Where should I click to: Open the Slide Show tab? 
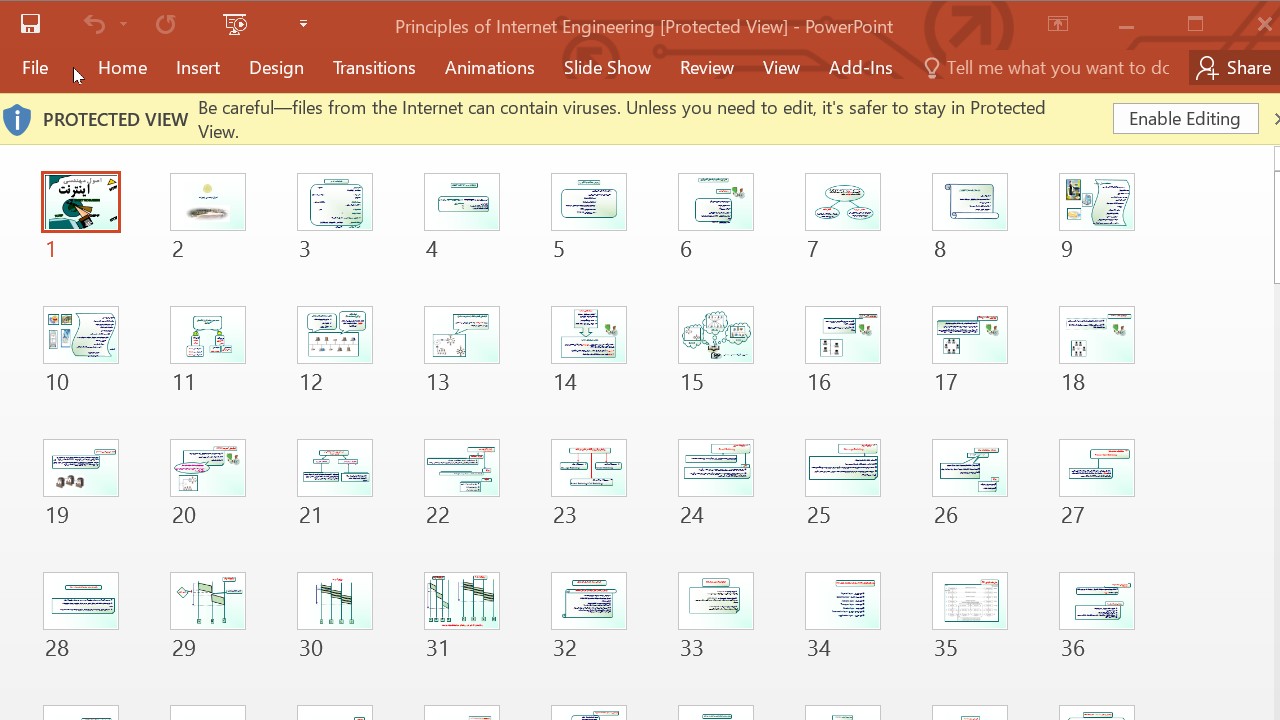pos(607,68)
